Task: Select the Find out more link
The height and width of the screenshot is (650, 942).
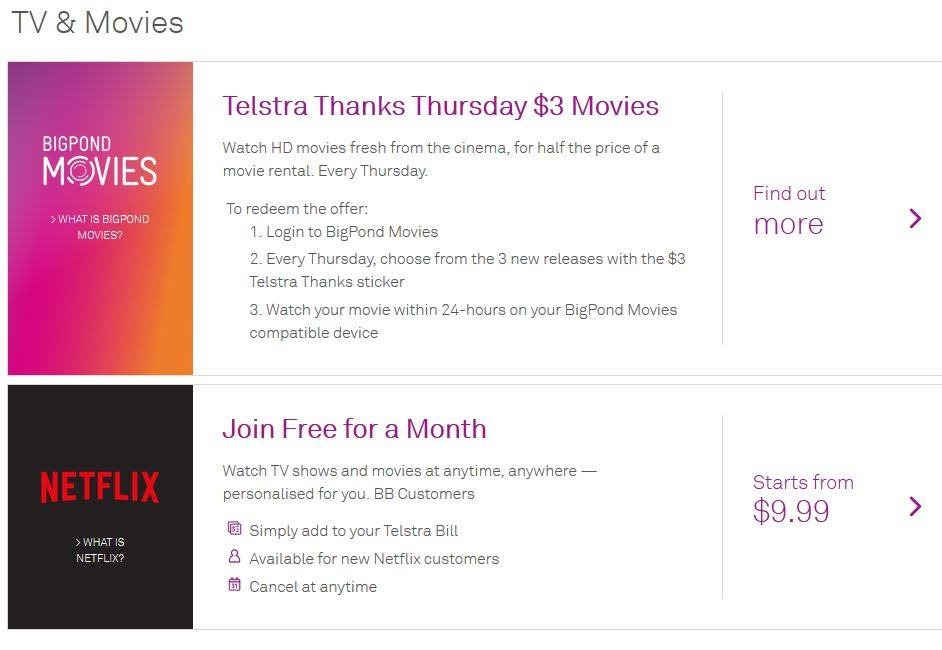Action: [x=789, y=210]
